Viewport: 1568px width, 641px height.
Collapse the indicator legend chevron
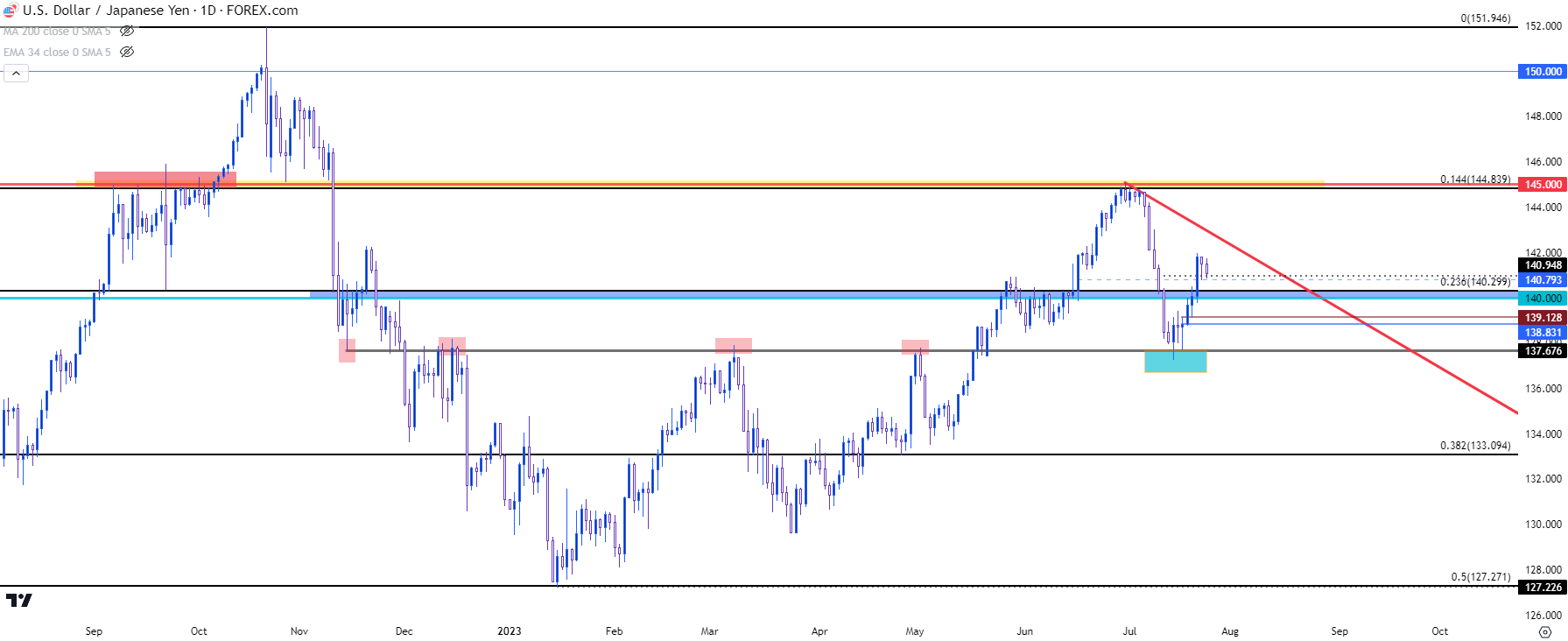click(16, 74)
